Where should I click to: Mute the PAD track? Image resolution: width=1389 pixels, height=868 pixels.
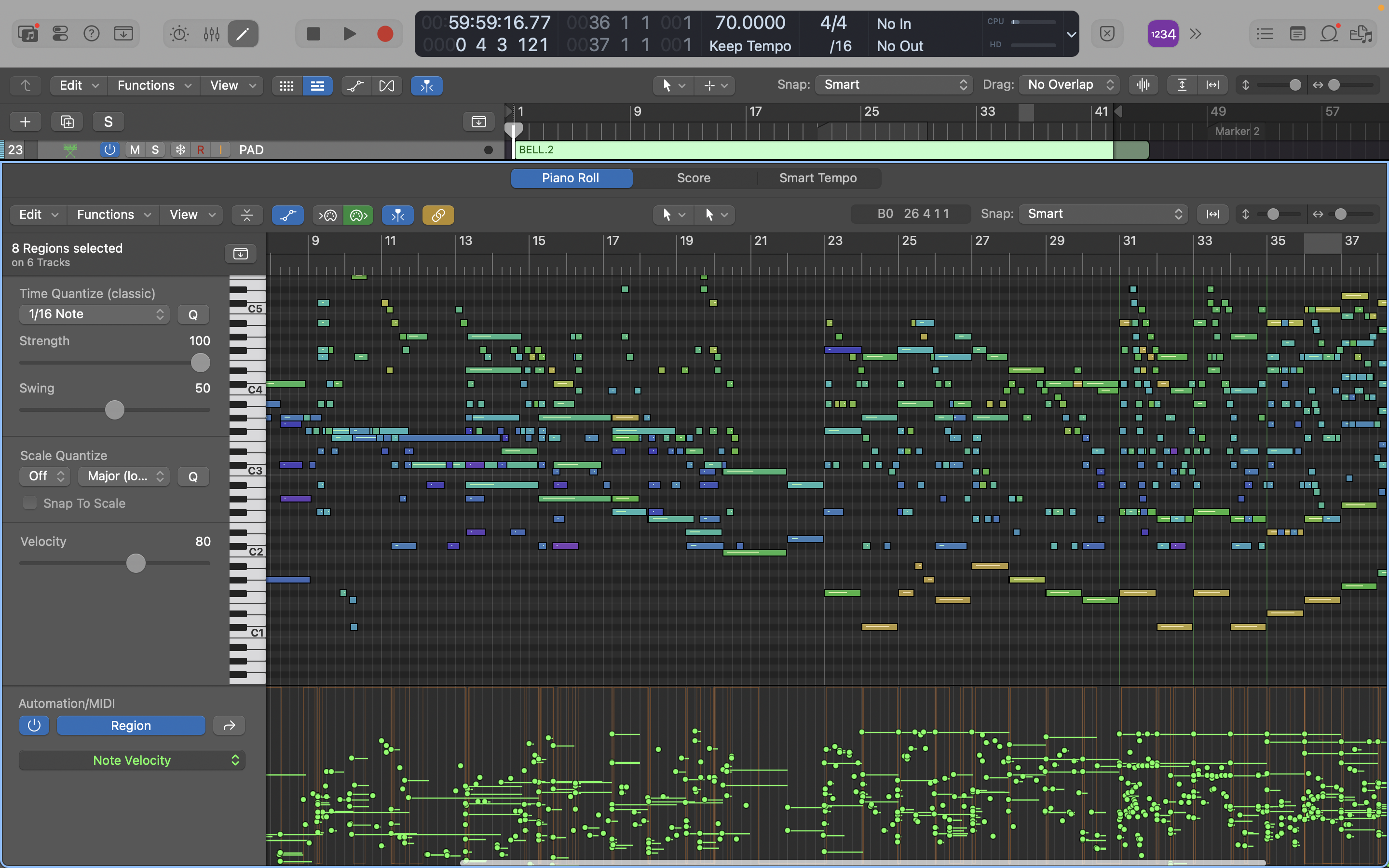[x=135, y=150]
